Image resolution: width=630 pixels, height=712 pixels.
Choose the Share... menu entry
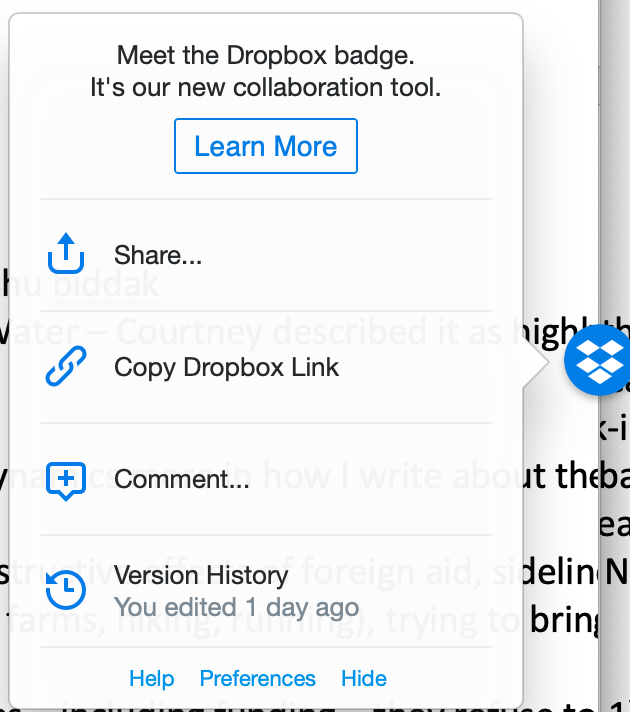point(266,255)
